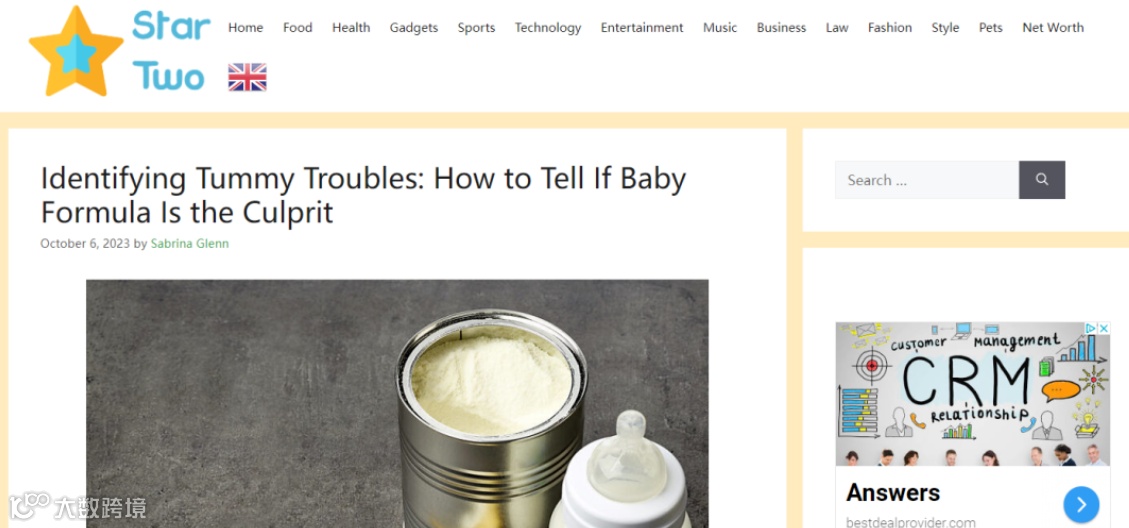The height and width of the screenshot is (528, 1129).
Task: Click the AdChoices triangle icon
Action: (x=1092, y=328)
